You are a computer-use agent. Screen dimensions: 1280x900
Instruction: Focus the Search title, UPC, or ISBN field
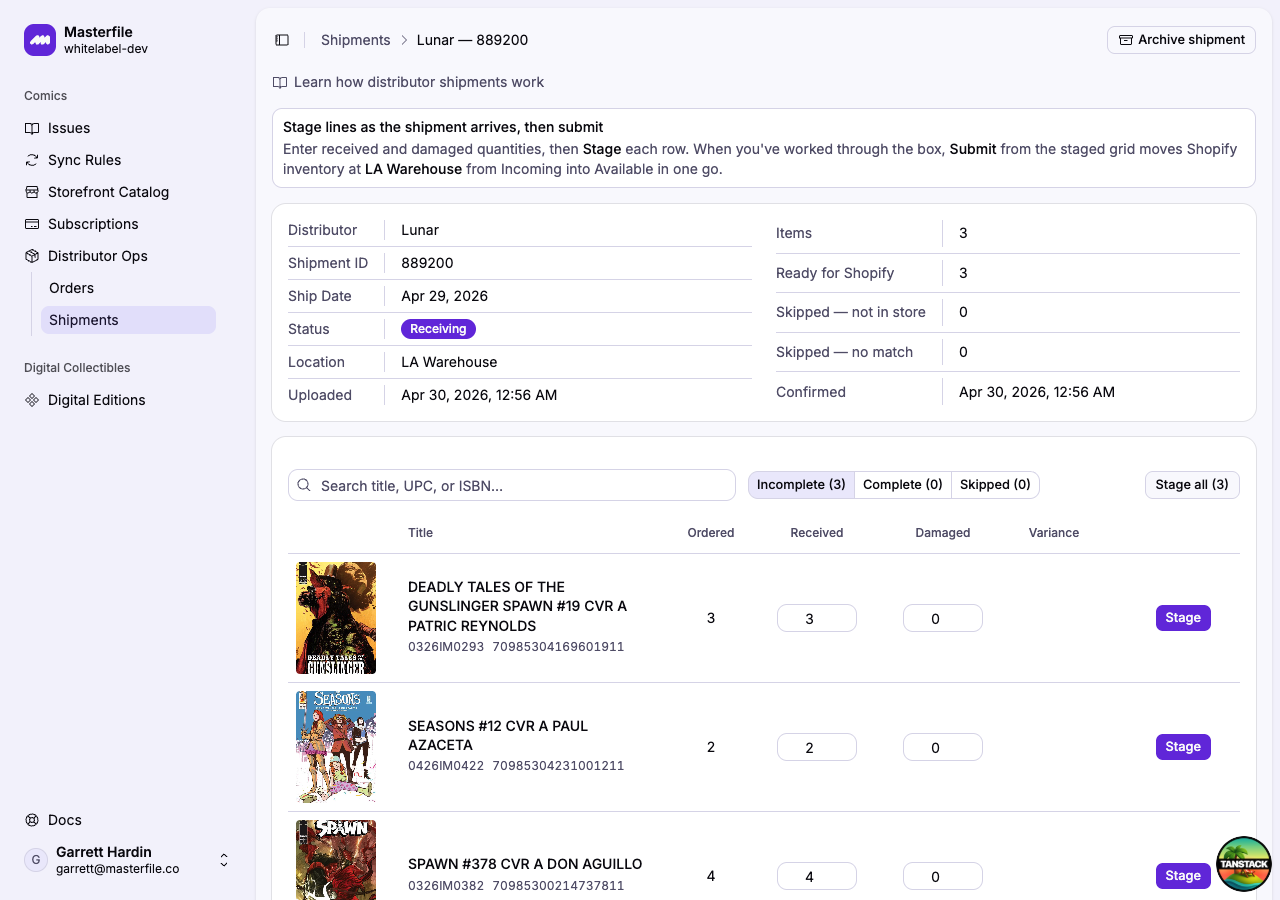point(512,485)
